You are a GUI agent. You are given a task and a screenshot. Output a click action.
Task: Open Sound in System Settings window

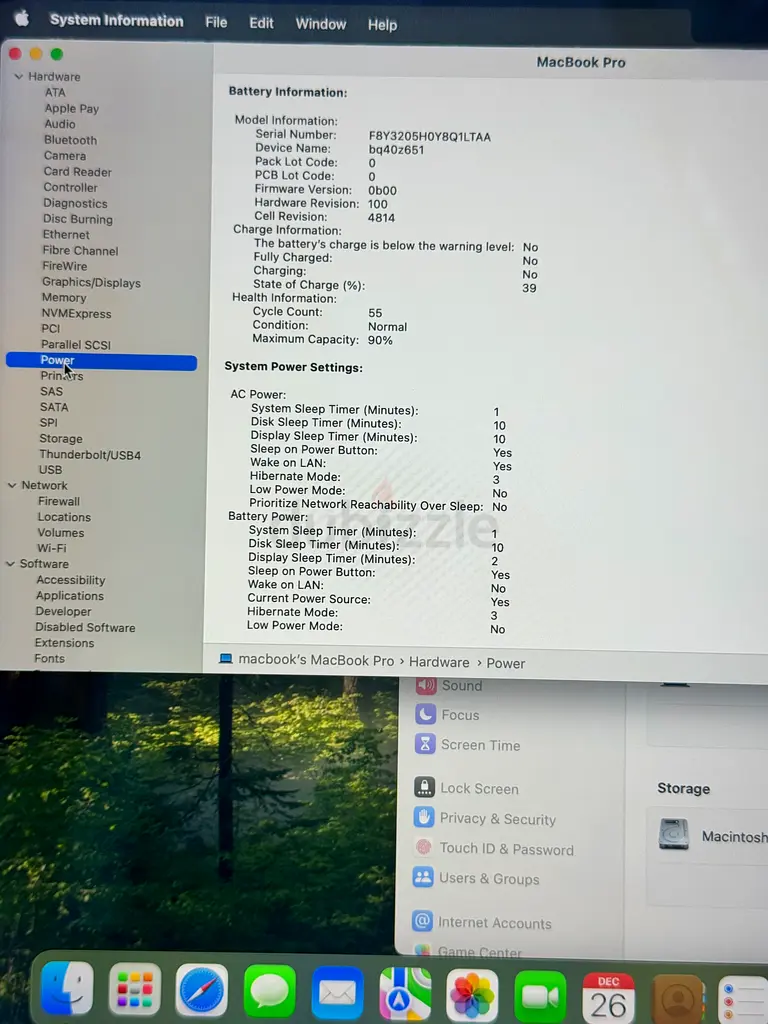click(449, 685)
